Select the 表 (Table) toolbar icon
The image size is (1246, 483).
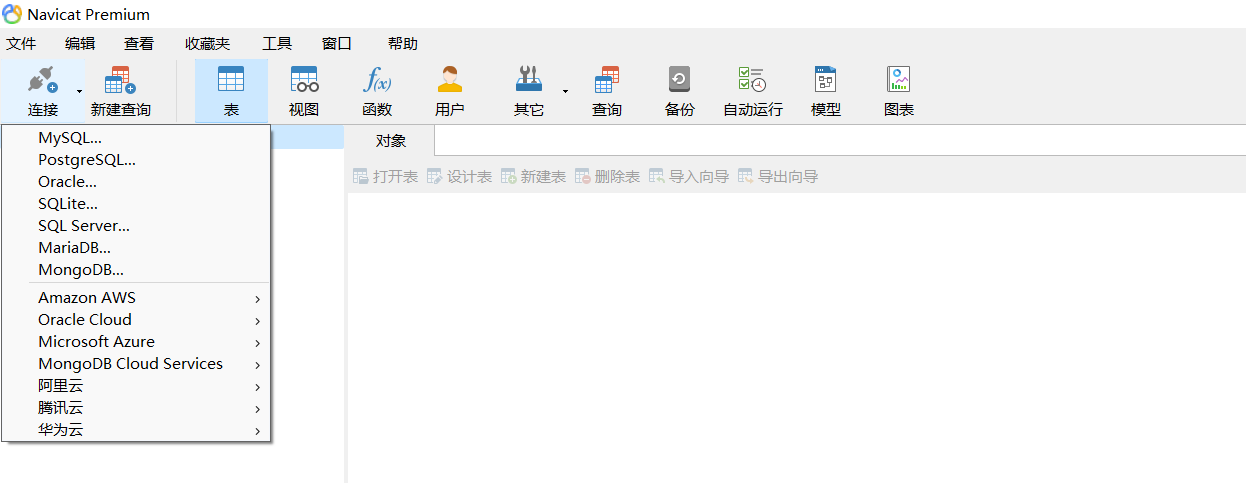[231, 80]
